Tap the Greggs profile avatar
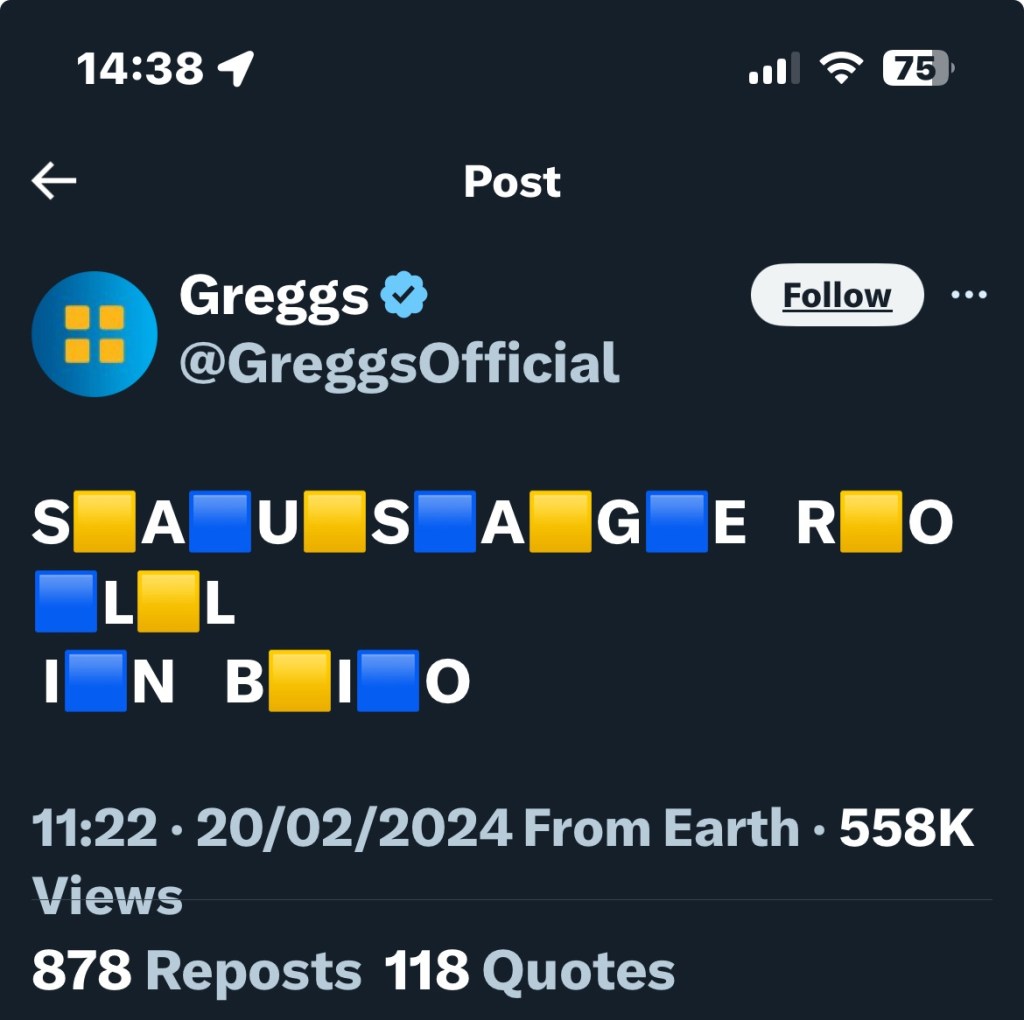The height and width of the screenshot is (1020, 1024). pos(94,334)
